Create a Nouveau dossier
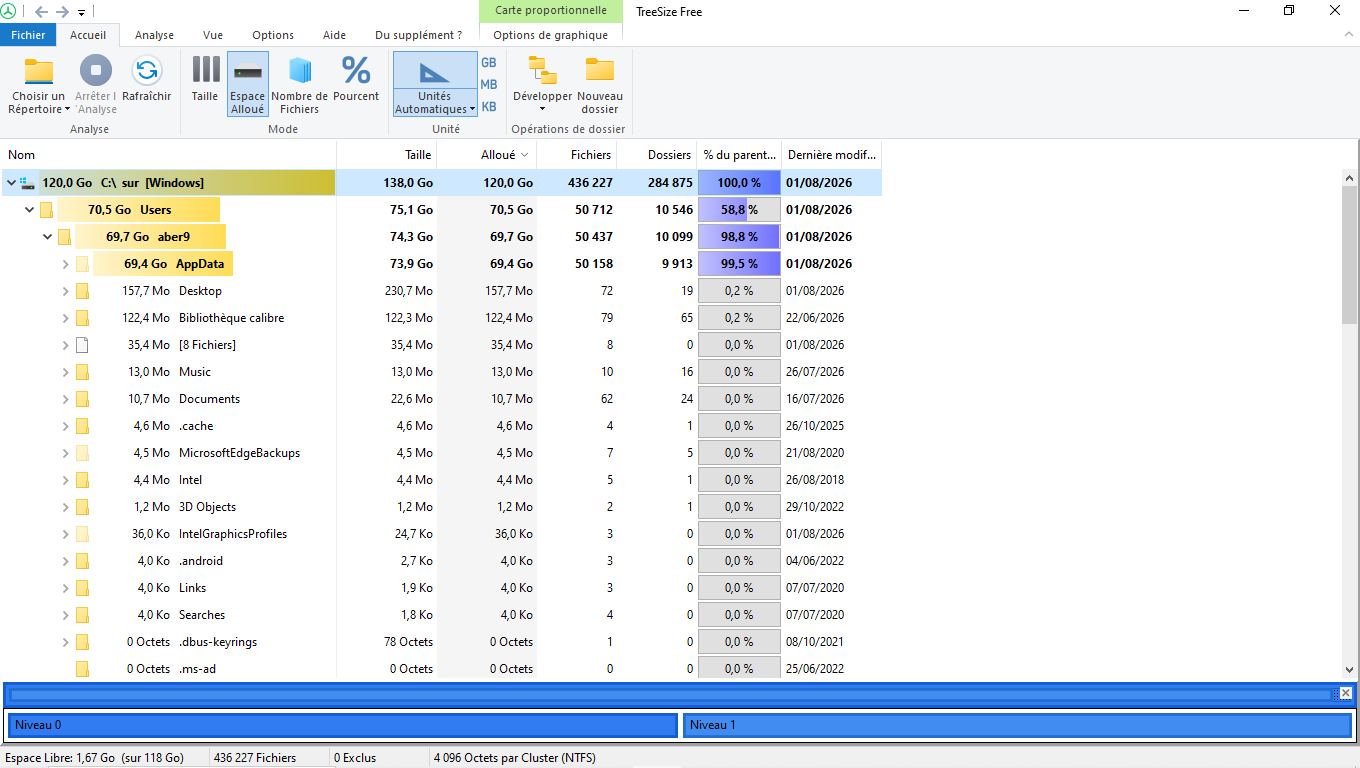This screenshot has height=768, width=1360. [x=600, y=84]
